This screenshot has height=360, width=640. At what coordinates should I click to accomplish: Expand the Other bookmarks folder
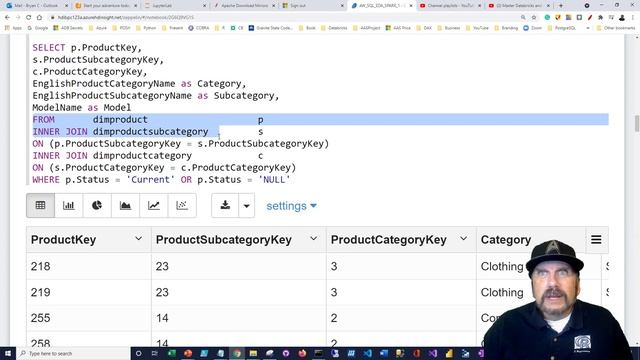click(x=616, y=28)
